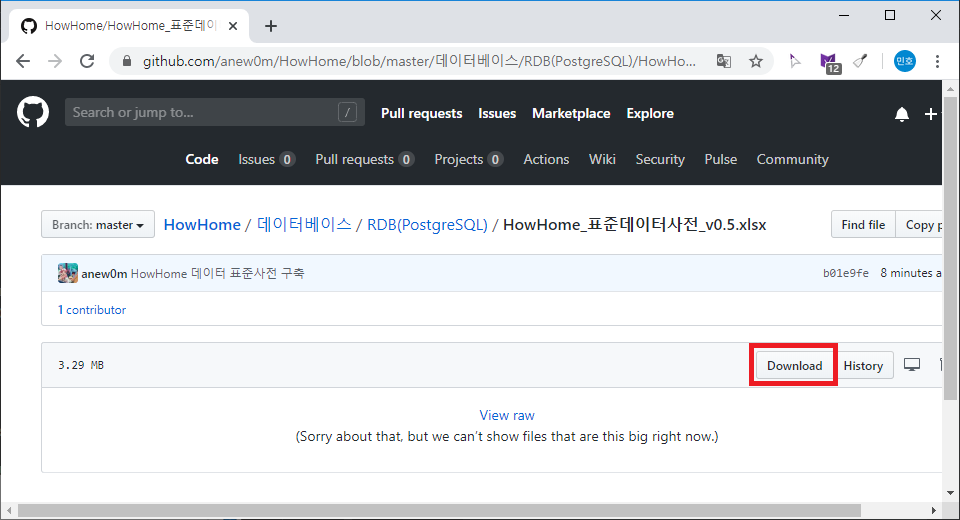Click the purple extension icon with badge 12
Image resolution: width=960 pixels, height=520 pixels.
(x=830, y=62)
